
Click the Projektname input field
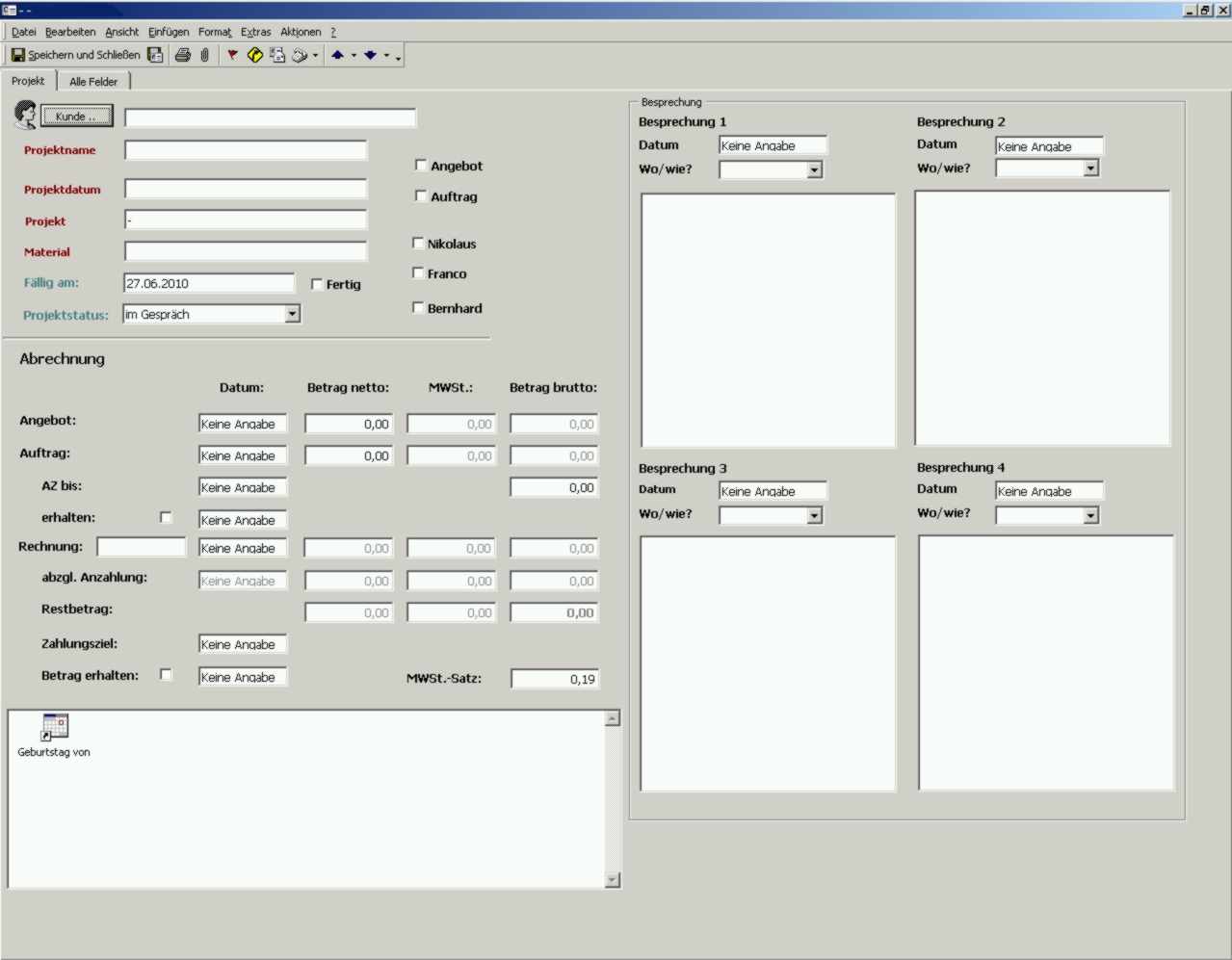[x=246, y=151]
